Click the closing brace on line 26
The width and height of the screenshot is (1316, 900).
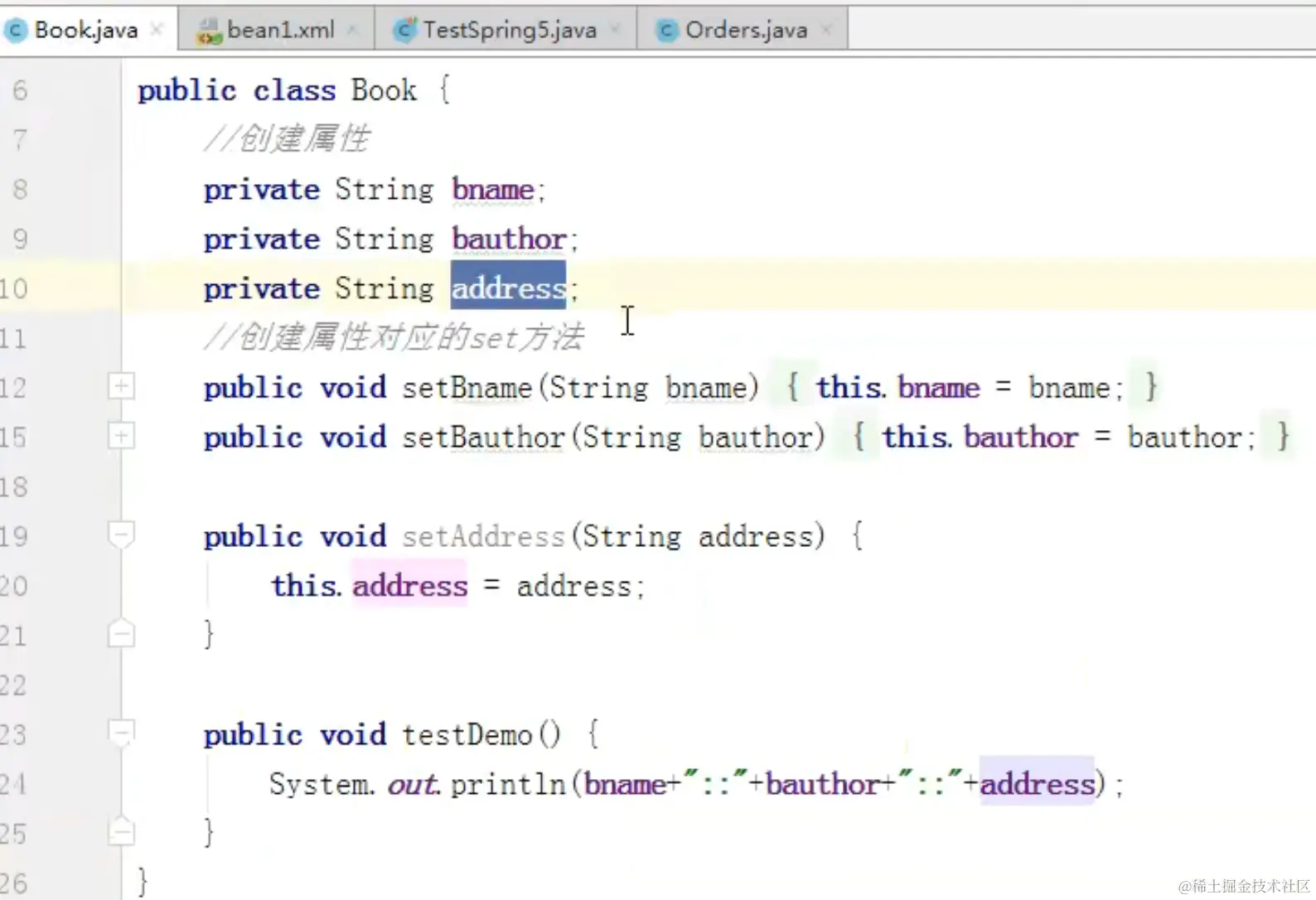click(x=143, y=882)
